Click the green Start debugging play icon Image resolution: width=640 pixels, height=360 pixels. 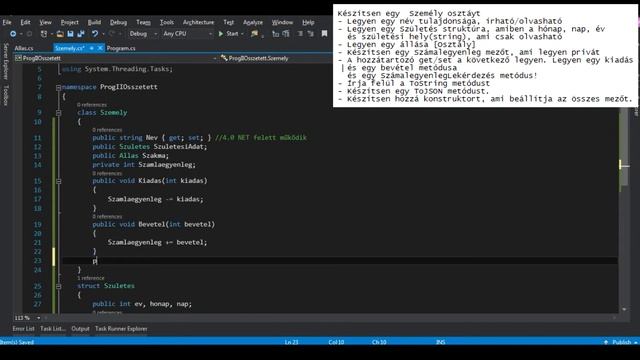tap(221, 34)
